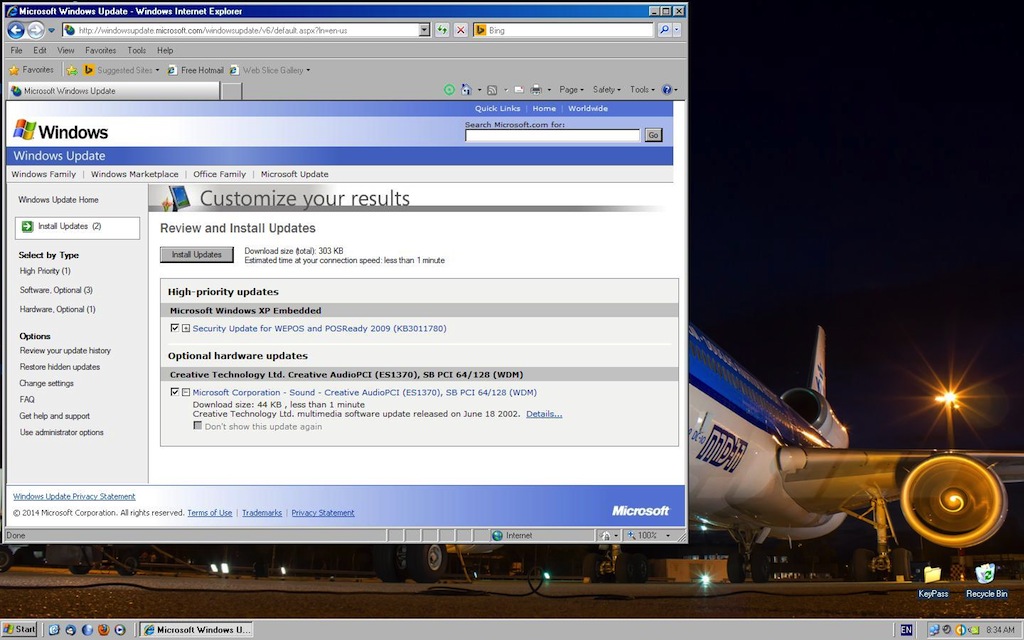
Task: Click the green circle icon in command bar
Action: (x=449, y=90)
